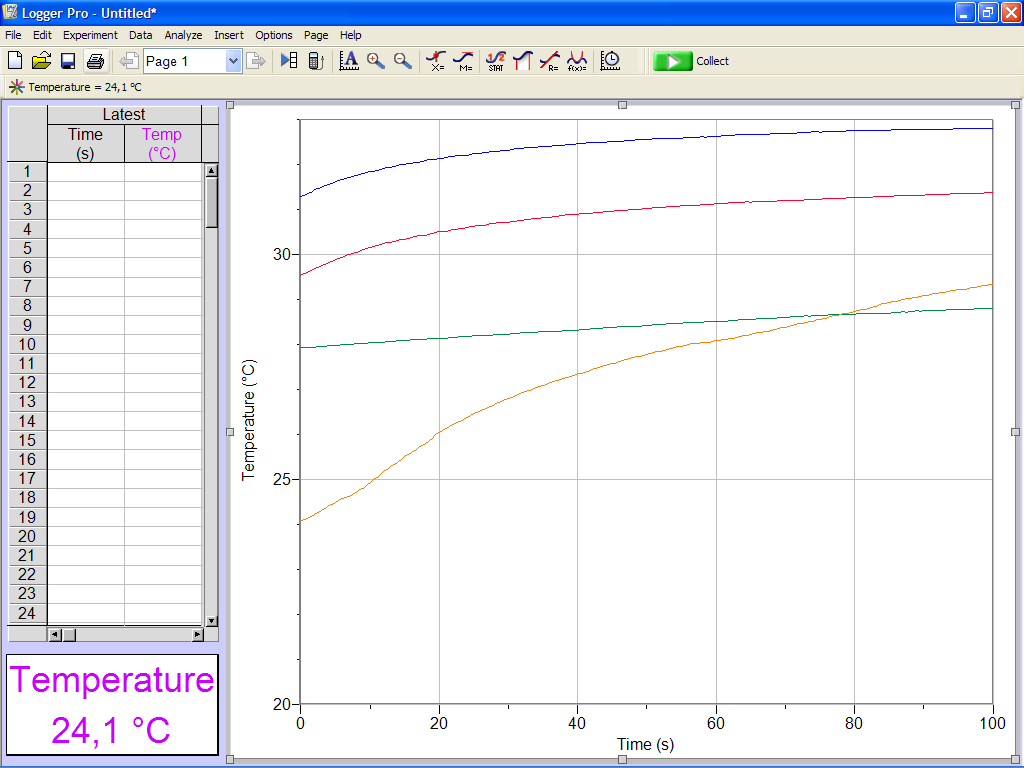This screenshot has height=768, width=1024.
Task: Open the Experiment menu
Action: pyautogui.click(x=90, y=35)
